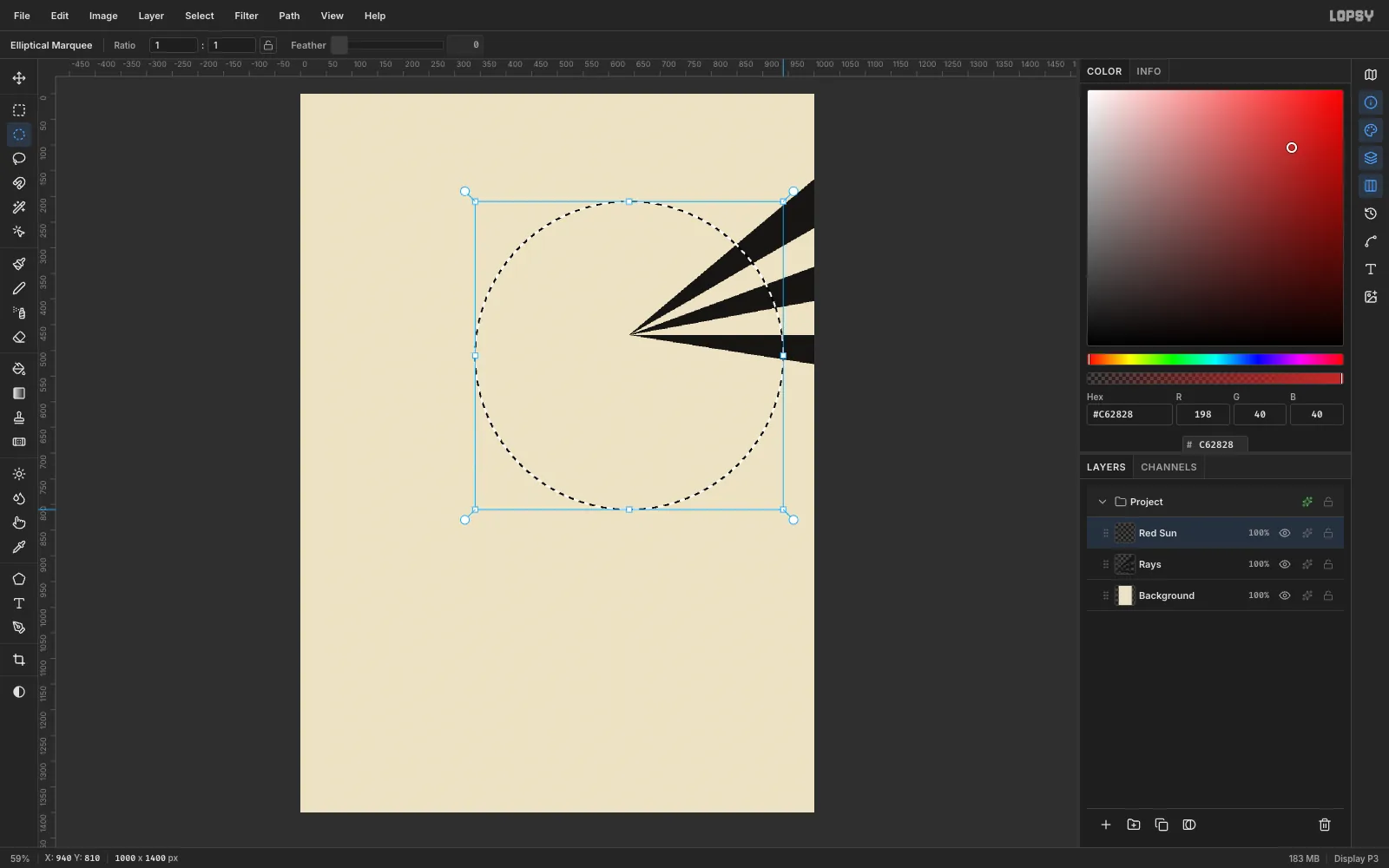Image resolution: width=1389 pixels, height=868 pixels.
Task: Open the map icon in right sidebar
Action: click(x=1371, y=75)
